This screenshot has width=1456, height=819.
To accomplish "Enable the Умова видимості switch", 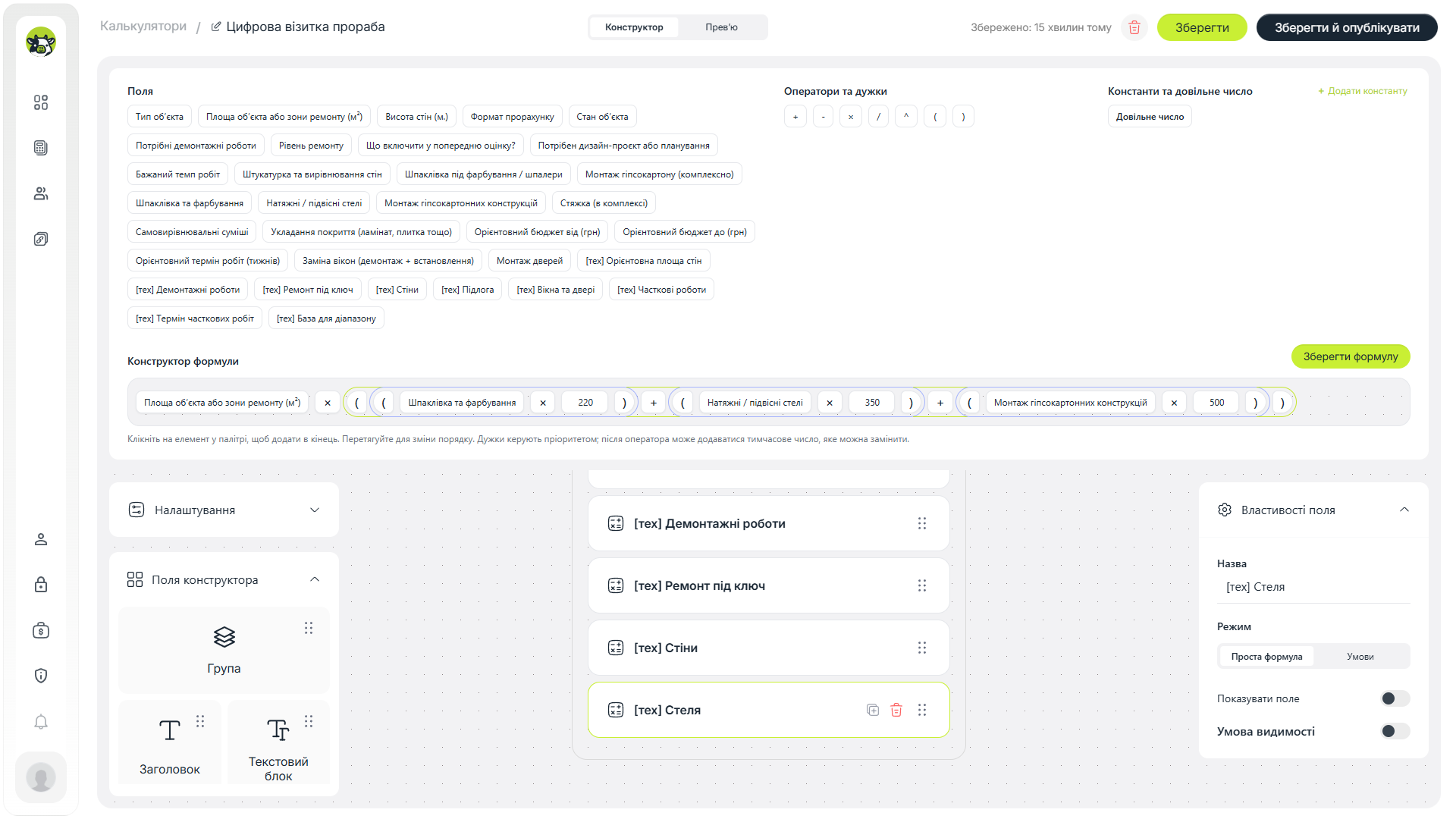I will (x=1395, y=731).
